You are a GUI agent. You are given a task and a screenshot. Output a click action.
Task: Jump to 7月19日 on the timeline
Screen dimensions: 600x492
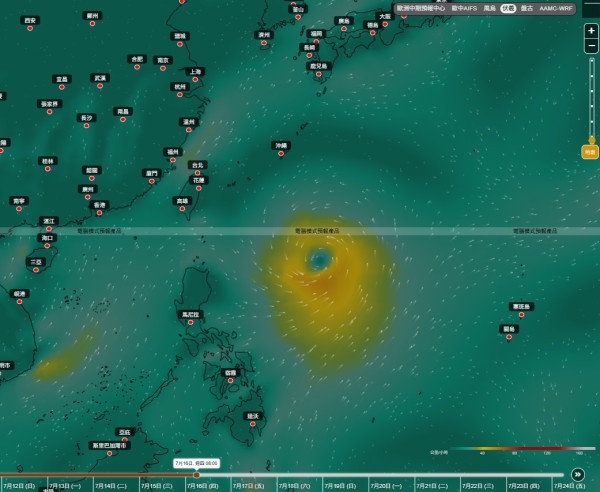coord(341,486)
